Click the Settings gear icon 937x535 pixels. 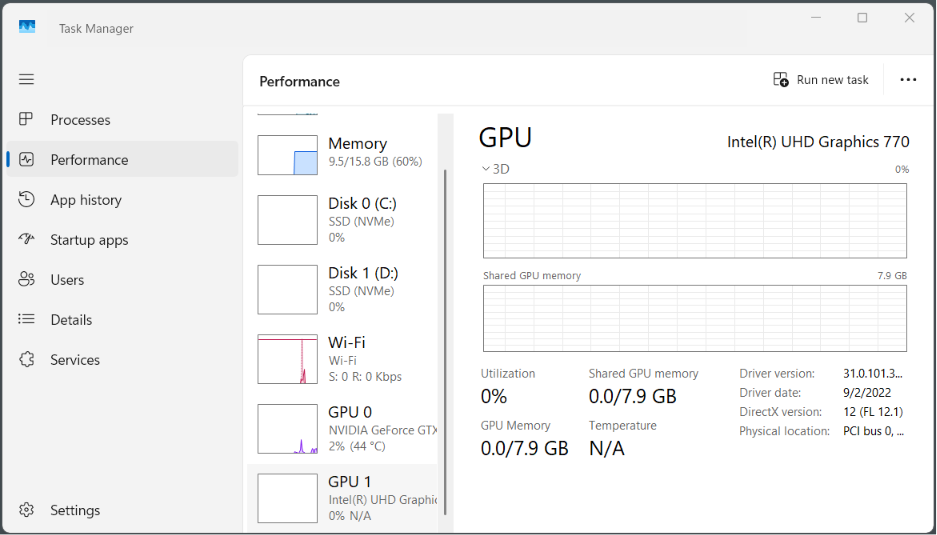pos(26,510)
